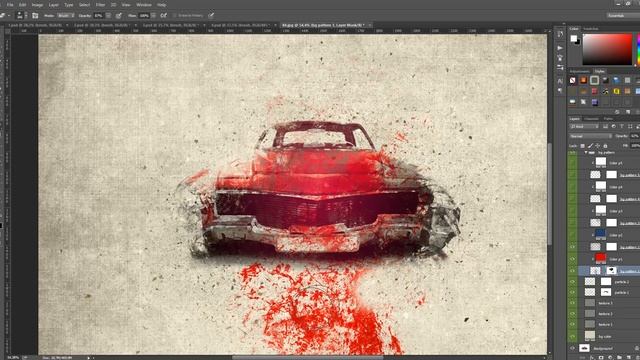640x360 pixels.
Task: Lock layer position icon
Action: (x=598, y=146)
